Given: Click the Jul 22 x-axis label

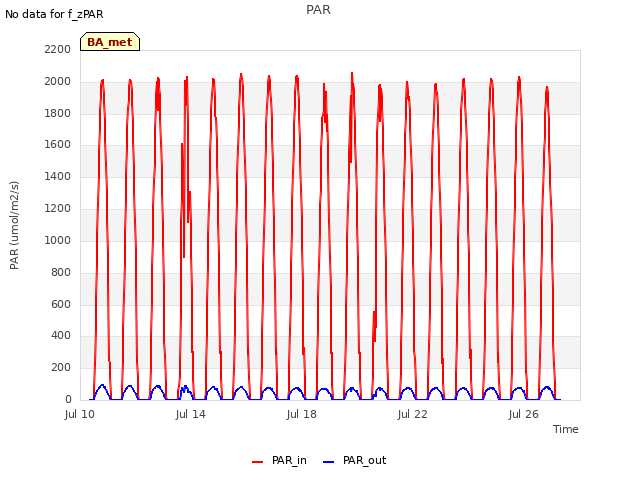Looking at the screenshot, I should [413, 414].
